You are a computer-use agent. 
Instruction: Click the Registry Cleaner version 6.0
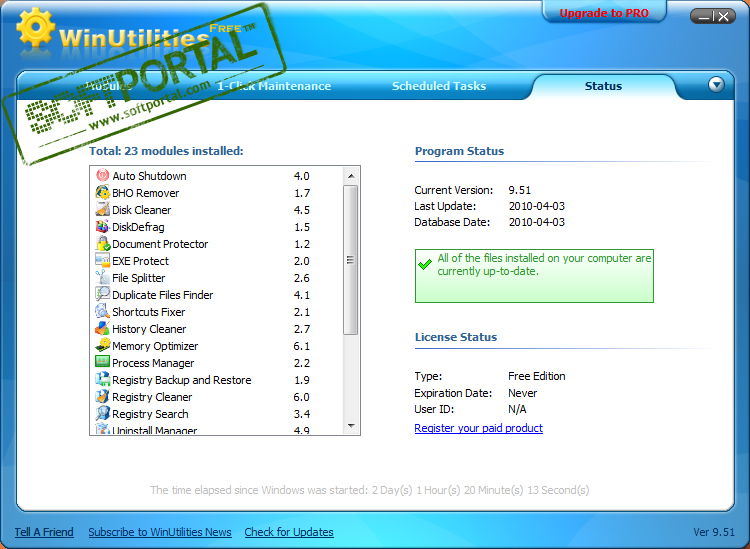point(302,397)
